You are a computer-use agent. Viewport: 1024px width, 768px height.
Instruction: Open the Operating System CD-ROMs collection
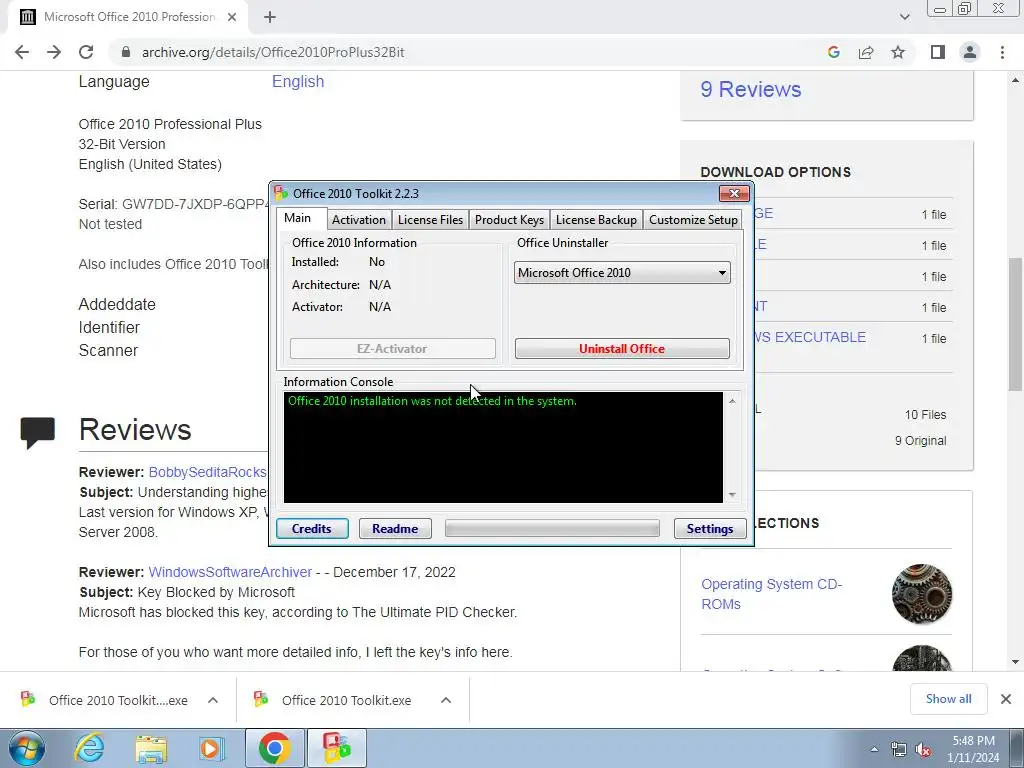point(771,594)
